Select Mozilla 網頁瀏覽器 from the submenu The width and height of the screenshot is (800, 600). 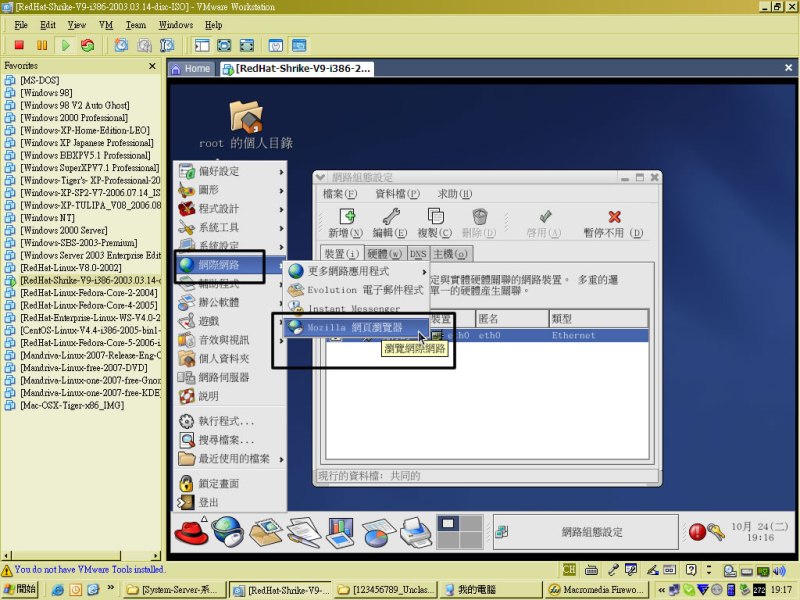(x=356, y=328)
